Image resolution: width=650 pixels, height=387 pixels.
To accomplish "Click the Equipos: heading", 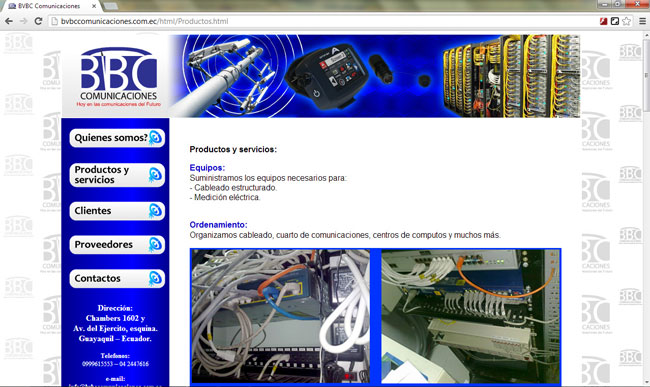I will [207, 168].
